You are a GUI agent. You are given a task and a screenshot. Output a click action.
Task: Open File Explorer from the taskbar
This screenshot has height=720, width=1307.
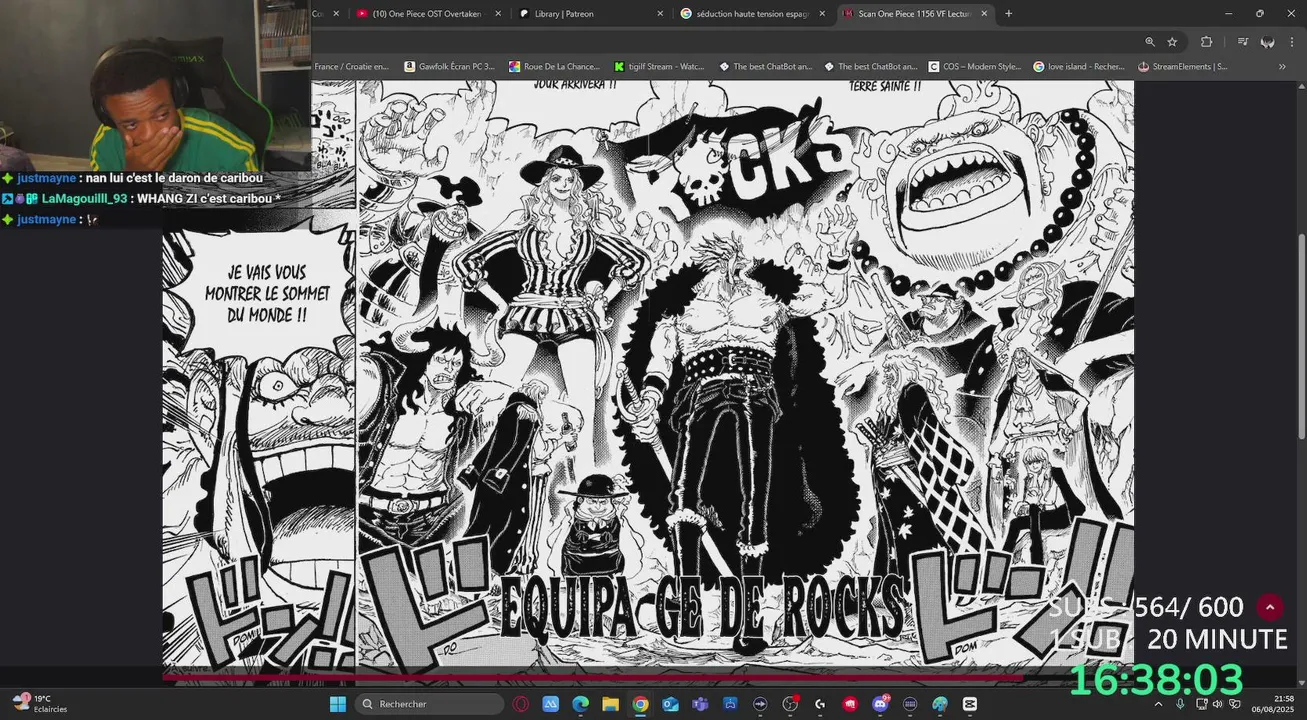click(610, 704)
